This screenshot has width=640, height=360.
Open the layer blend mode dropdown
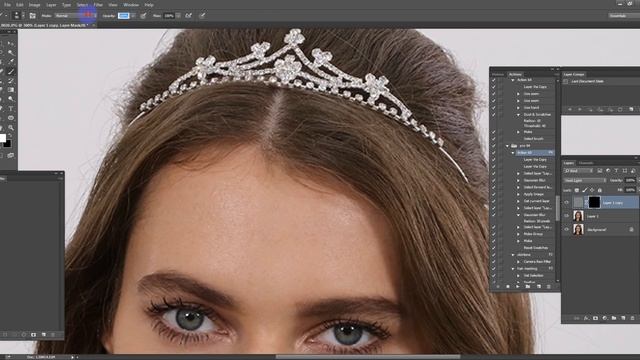pos(585,180)
